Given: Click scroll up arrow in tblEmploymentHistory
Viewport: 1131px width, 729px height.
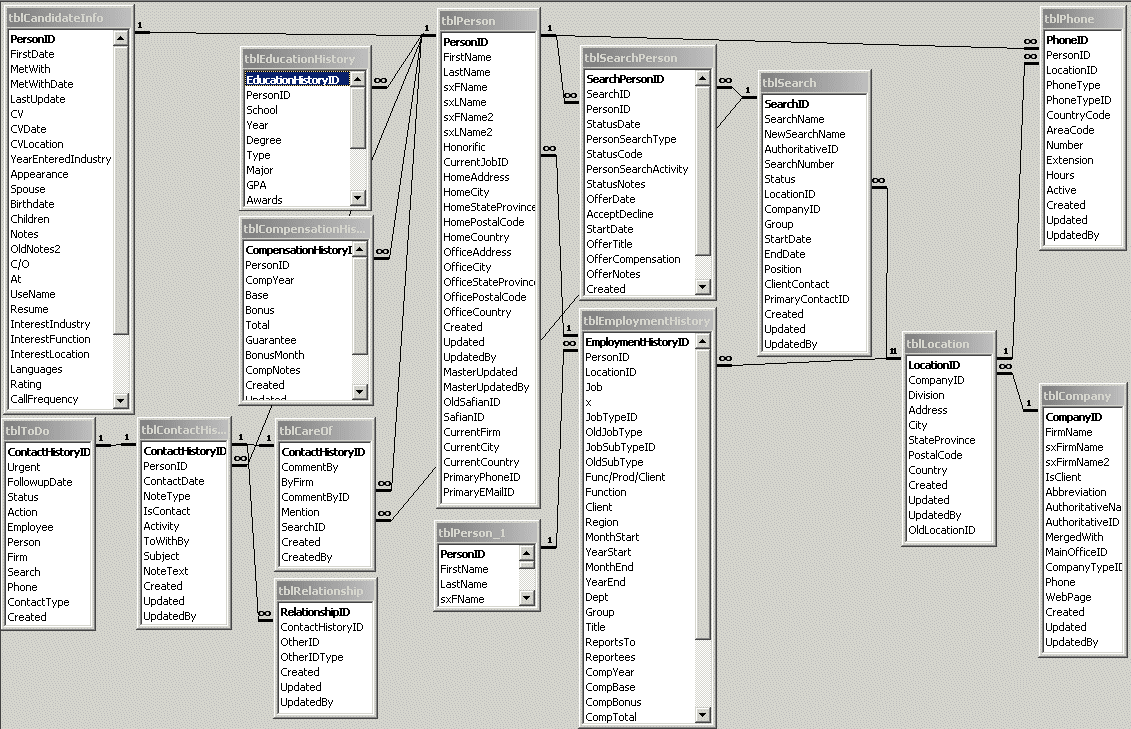Looking at the screenshot, I should [x=703, y=341].
